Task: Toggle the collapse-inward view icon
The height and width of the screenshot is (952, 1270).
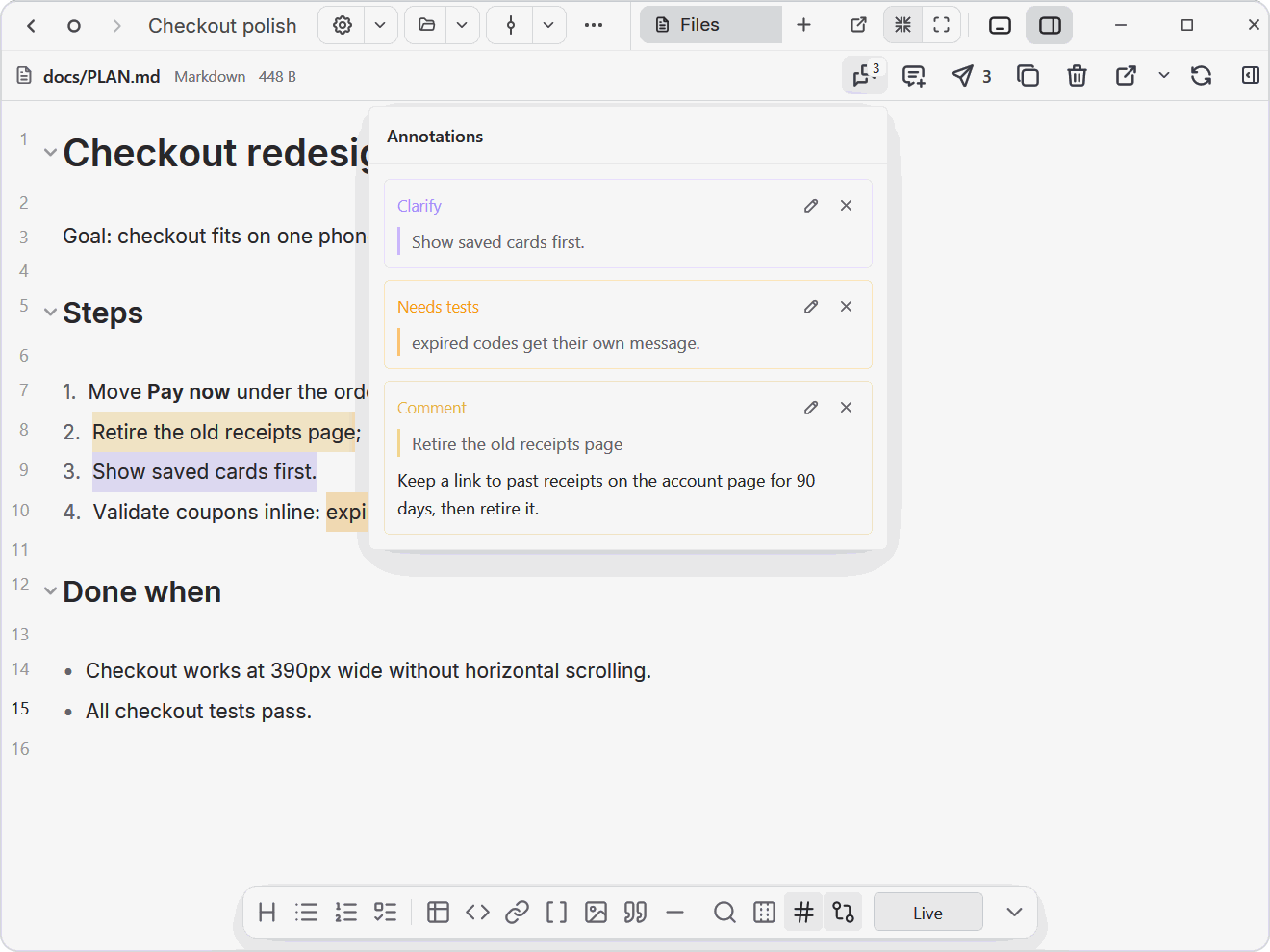Action: (x=902, y=25)
